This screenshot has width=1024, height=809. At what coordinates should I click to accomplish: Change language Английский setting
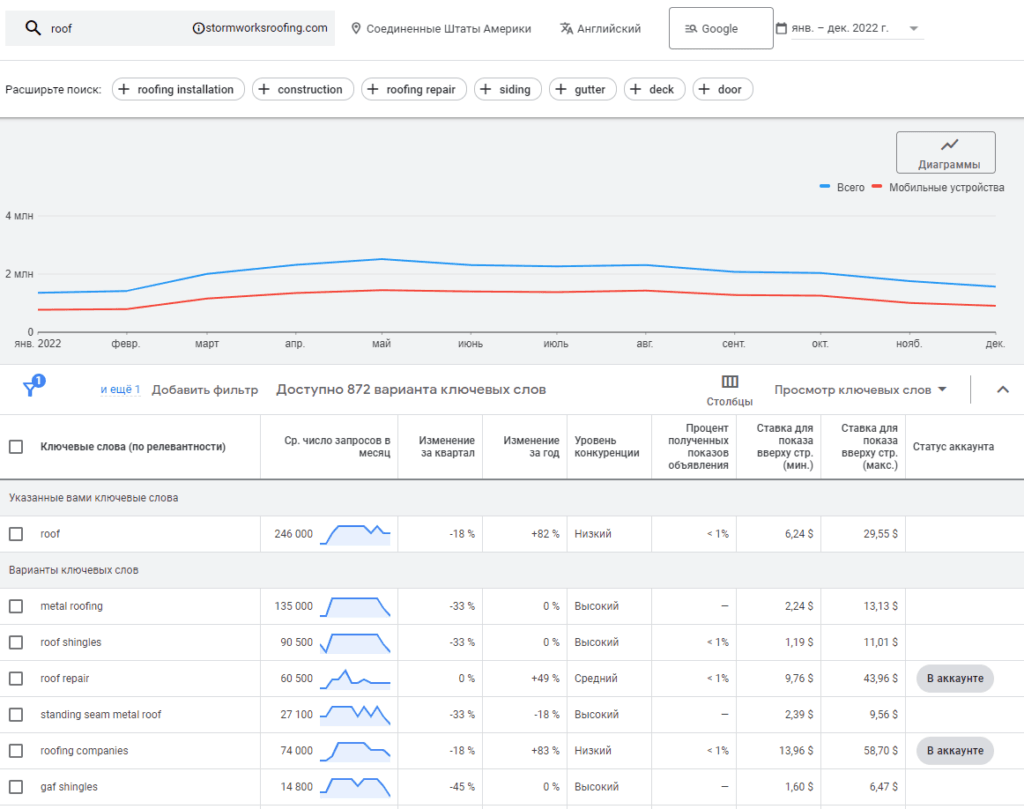click(609, 29)
